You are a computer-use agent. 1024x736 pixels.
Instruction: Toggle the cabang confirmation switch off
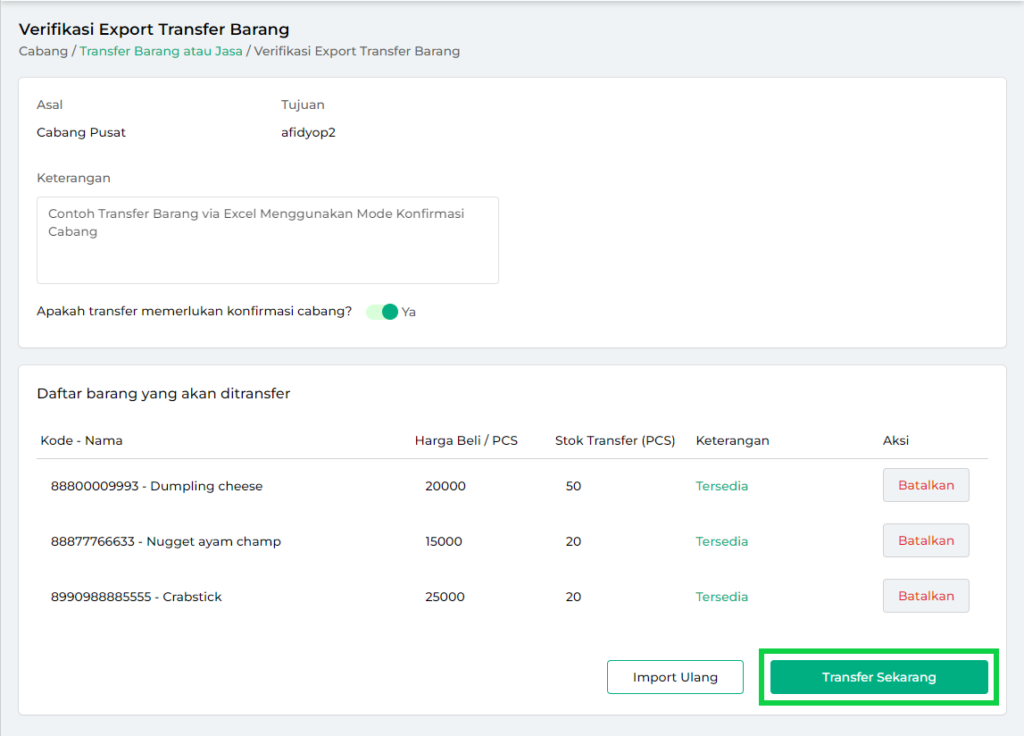tap(383, 311)
